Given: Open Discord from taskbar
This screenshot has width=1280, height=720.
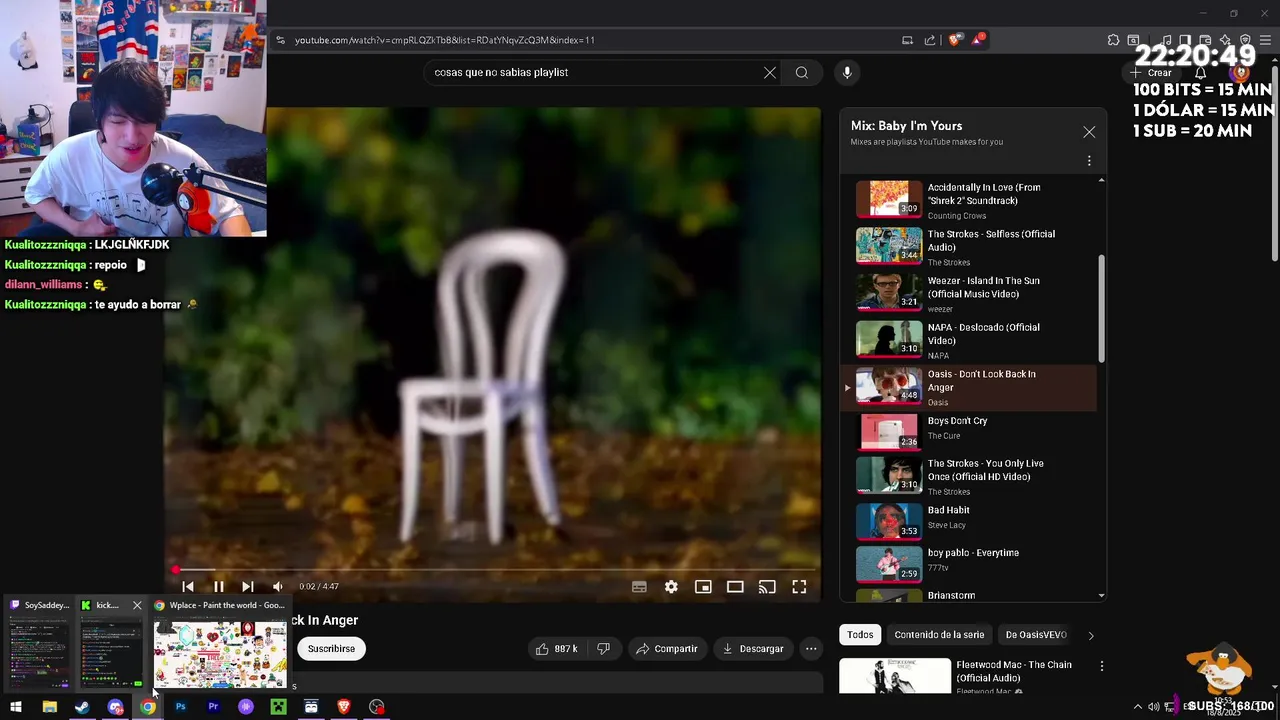Looking at the screenshot, I should pyautogui.click(x=115, y=707).
